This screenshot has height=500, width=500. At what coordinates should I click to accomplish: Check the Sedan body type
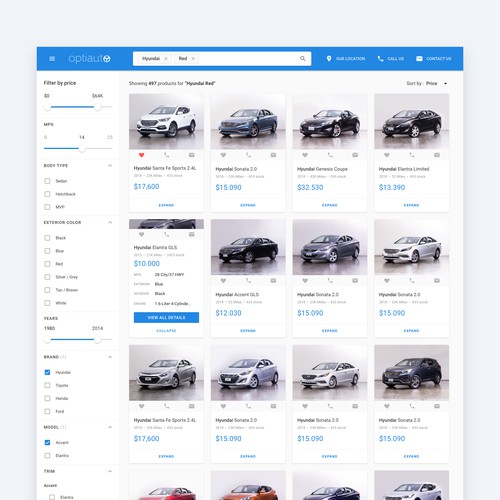(47, 181)
